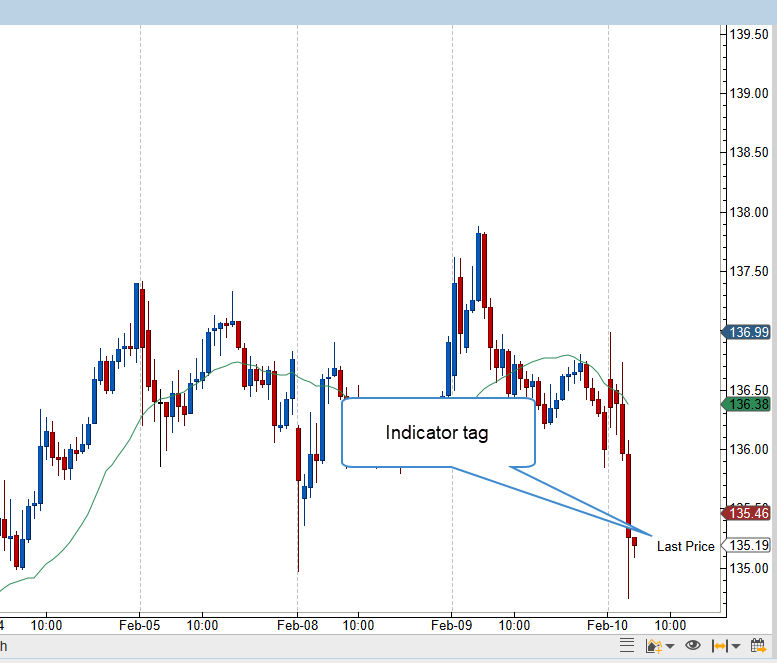Viewport: 777px width, 663px height.
Task: Click the add indicator chart icon
Action: (x=654, y=646)
